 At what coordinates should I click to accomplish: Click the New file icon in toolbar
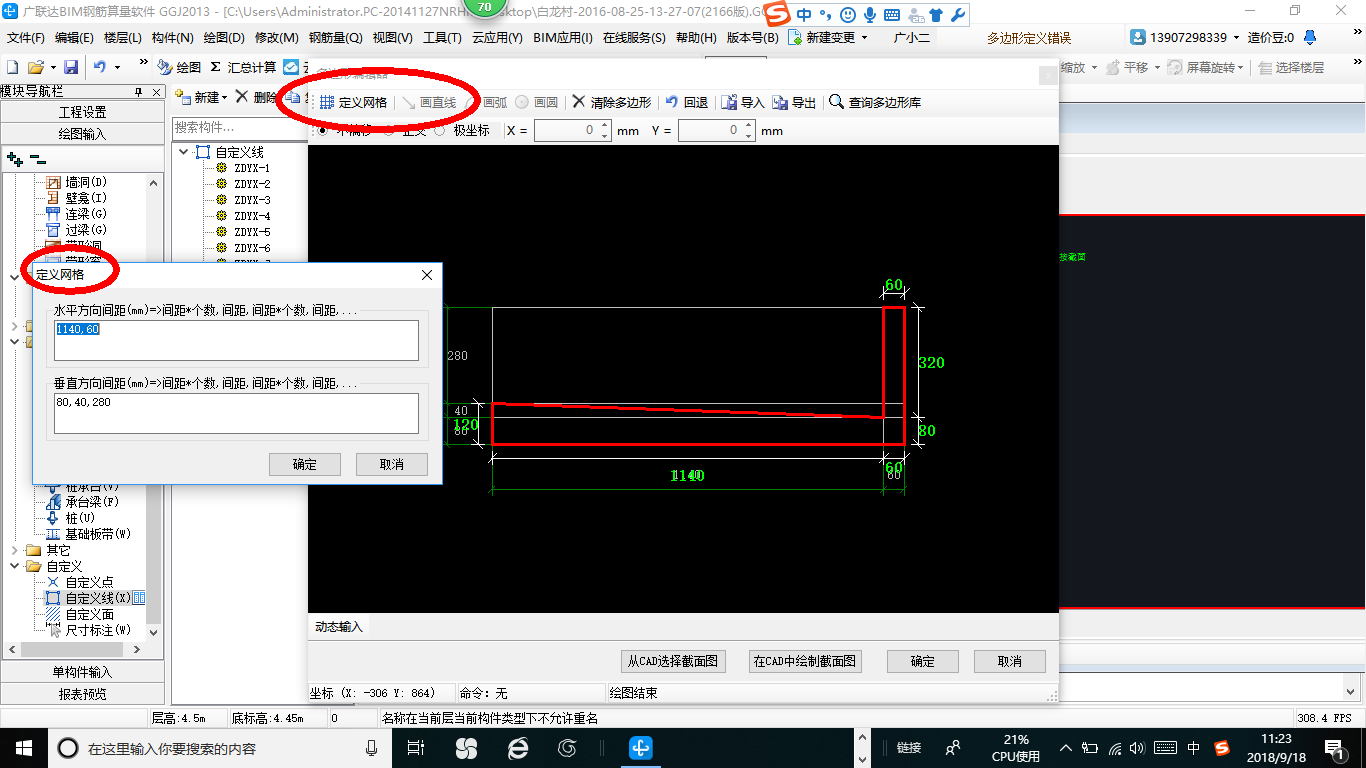13,67
